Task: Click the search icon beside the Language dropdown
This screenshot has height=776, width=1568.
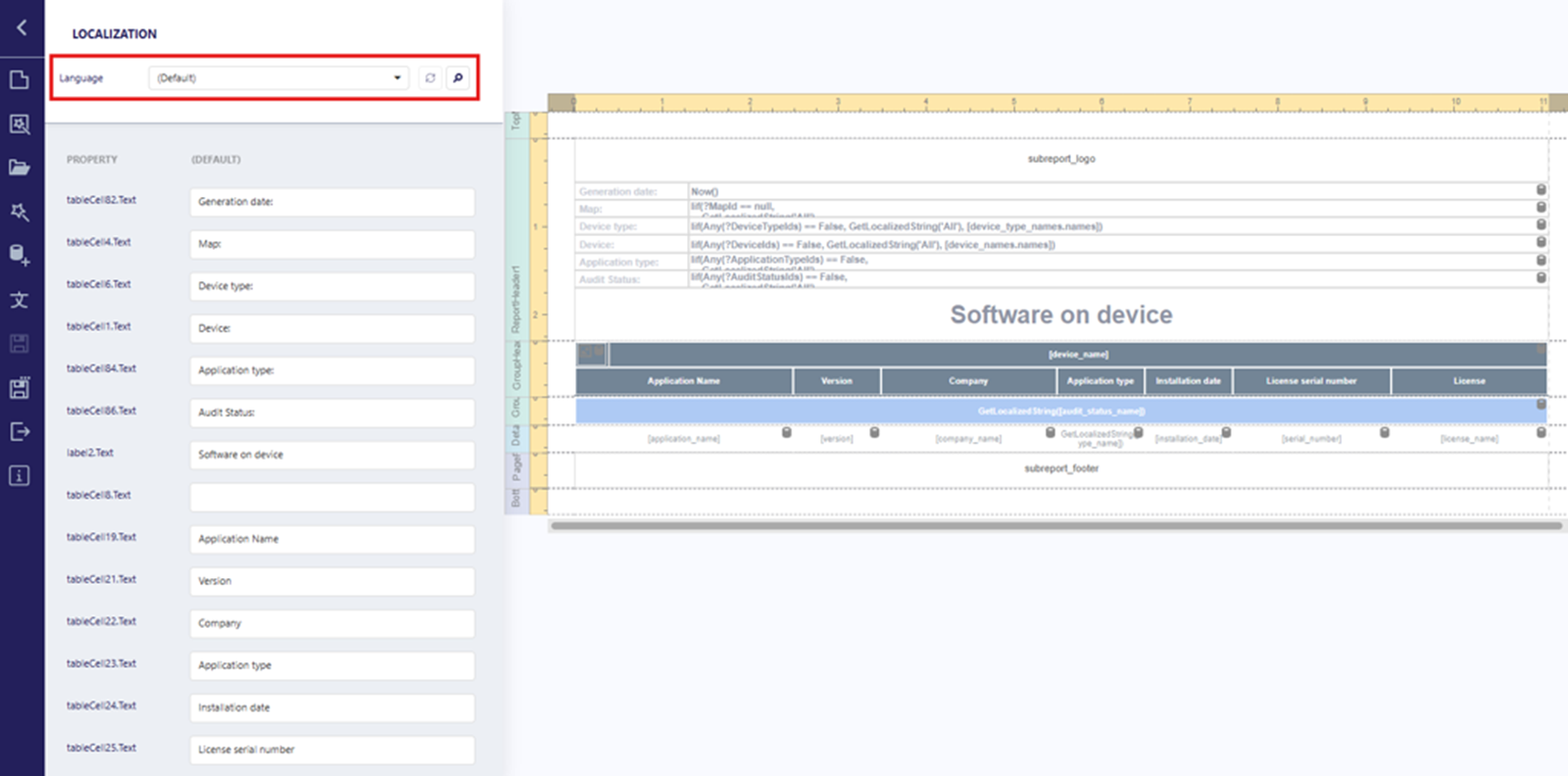Action: point(458,78)
